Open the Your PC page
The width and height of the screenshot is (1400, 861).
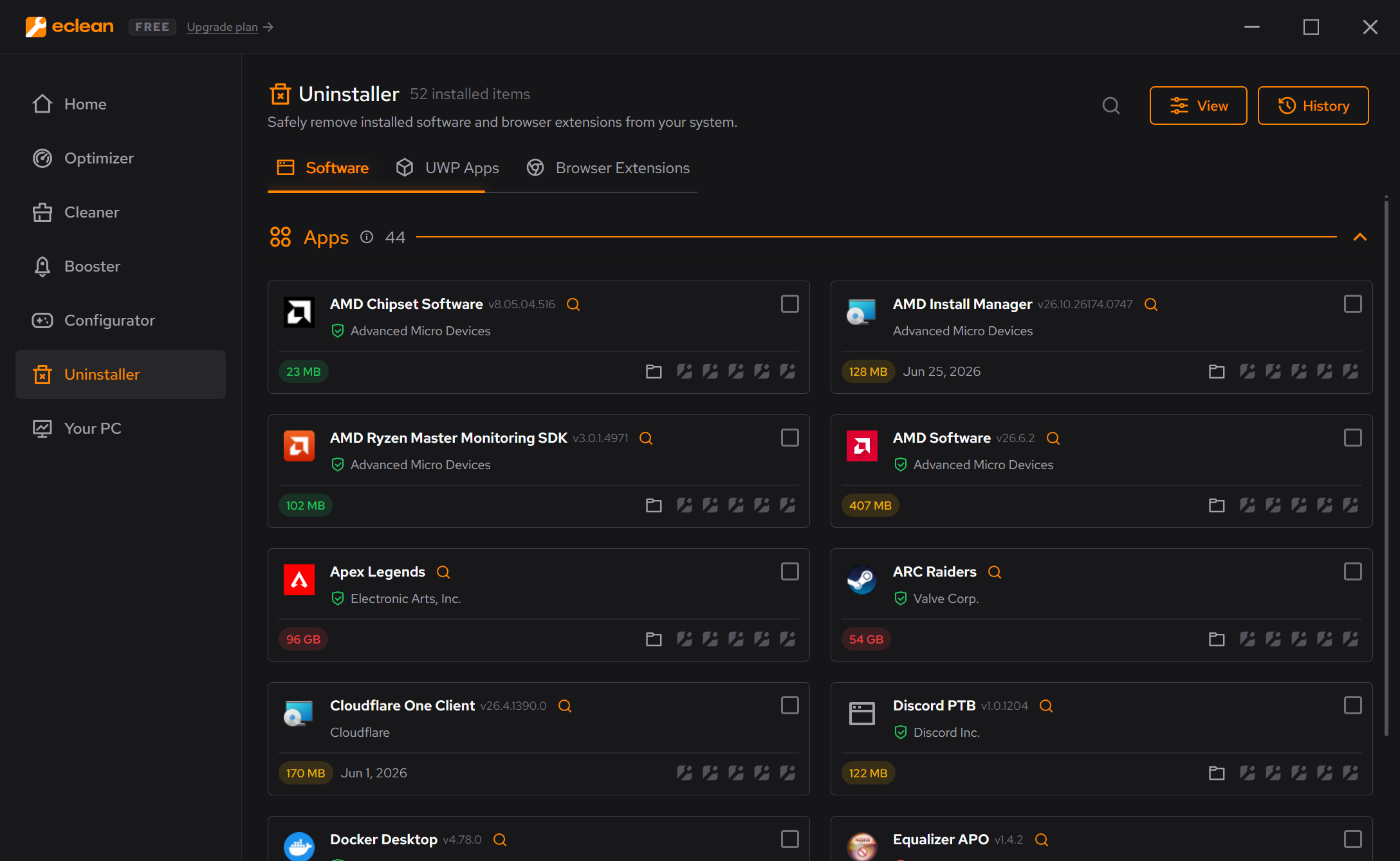point(120,429)
